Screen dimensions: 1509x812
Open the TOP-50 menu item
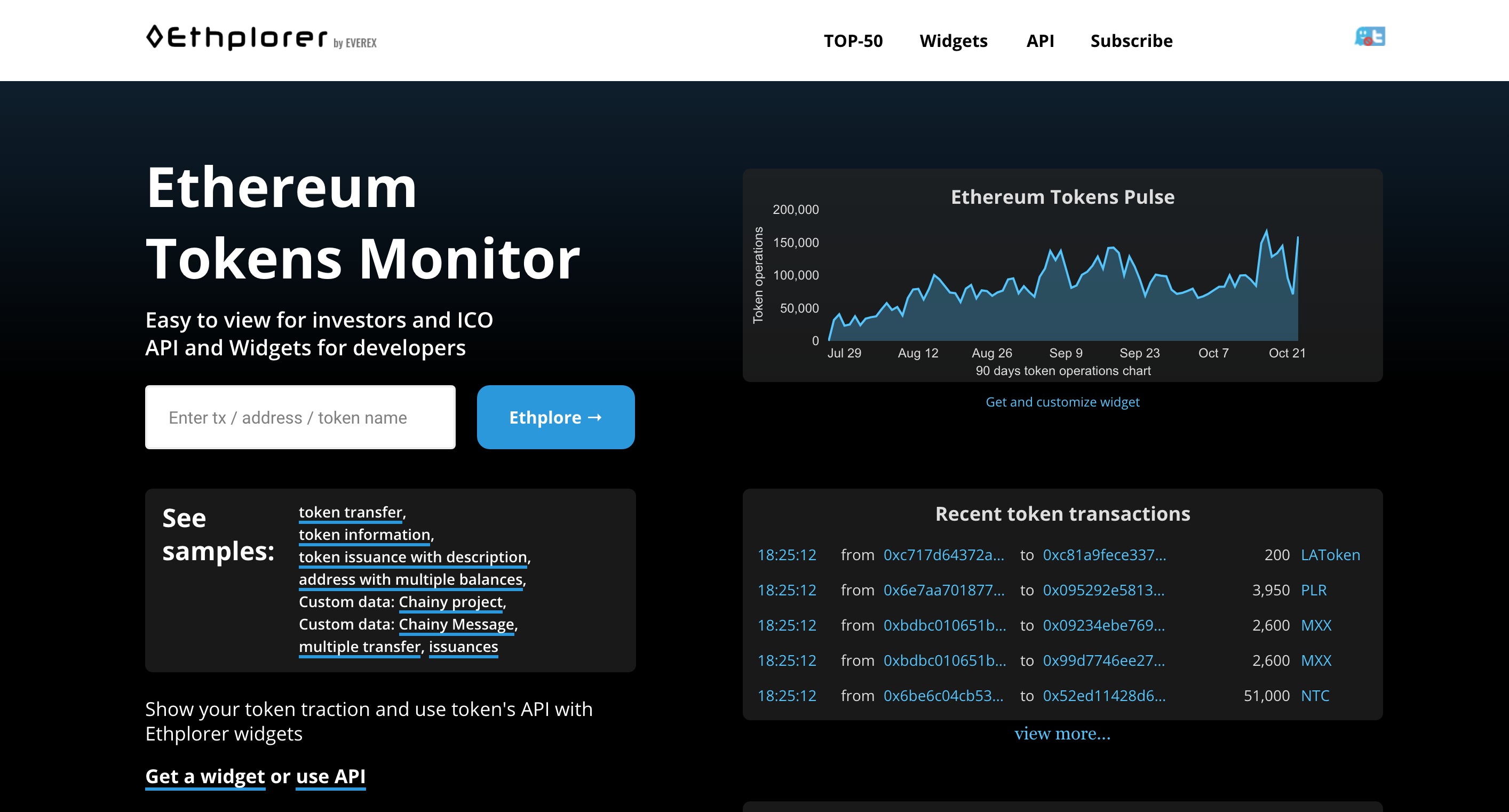point(853,41)
